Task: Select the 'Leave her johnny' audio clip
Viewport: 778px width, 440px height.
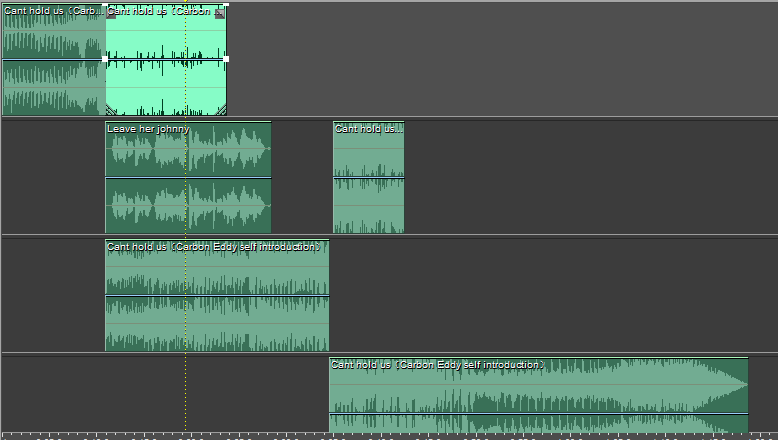Action: pyautogui.click(x=189, y=177)
